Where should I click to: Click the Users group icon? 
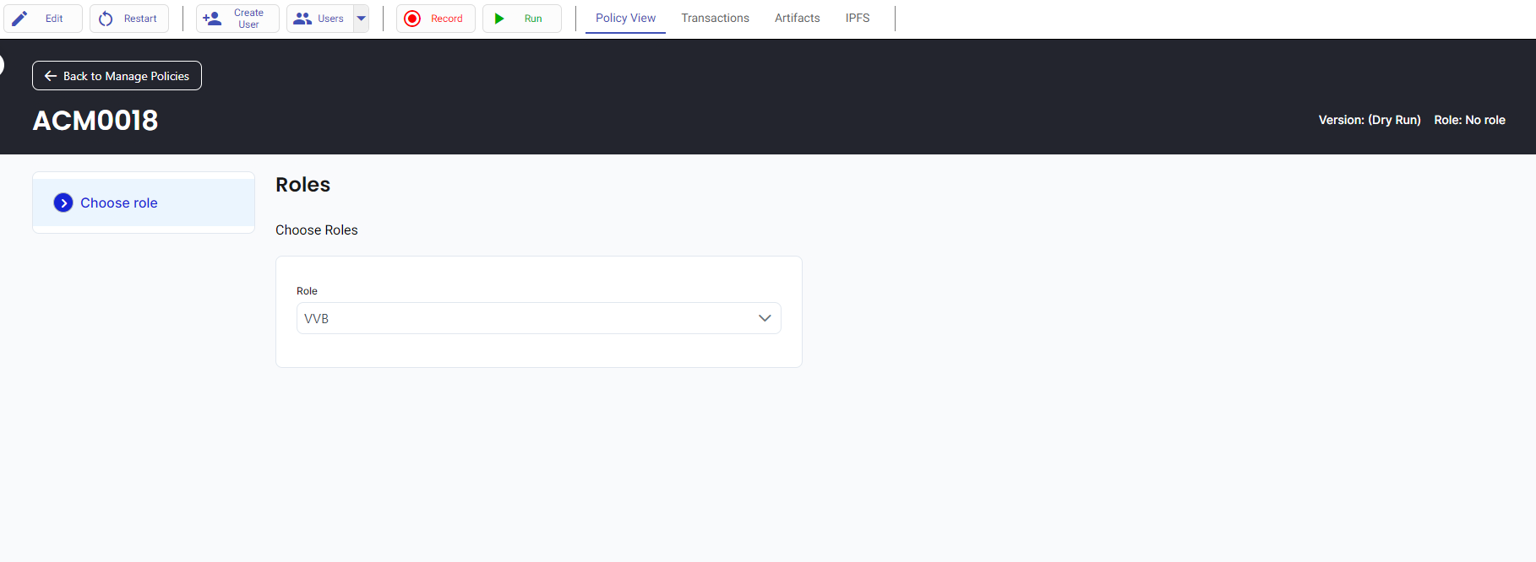click(x=302, y=18)
